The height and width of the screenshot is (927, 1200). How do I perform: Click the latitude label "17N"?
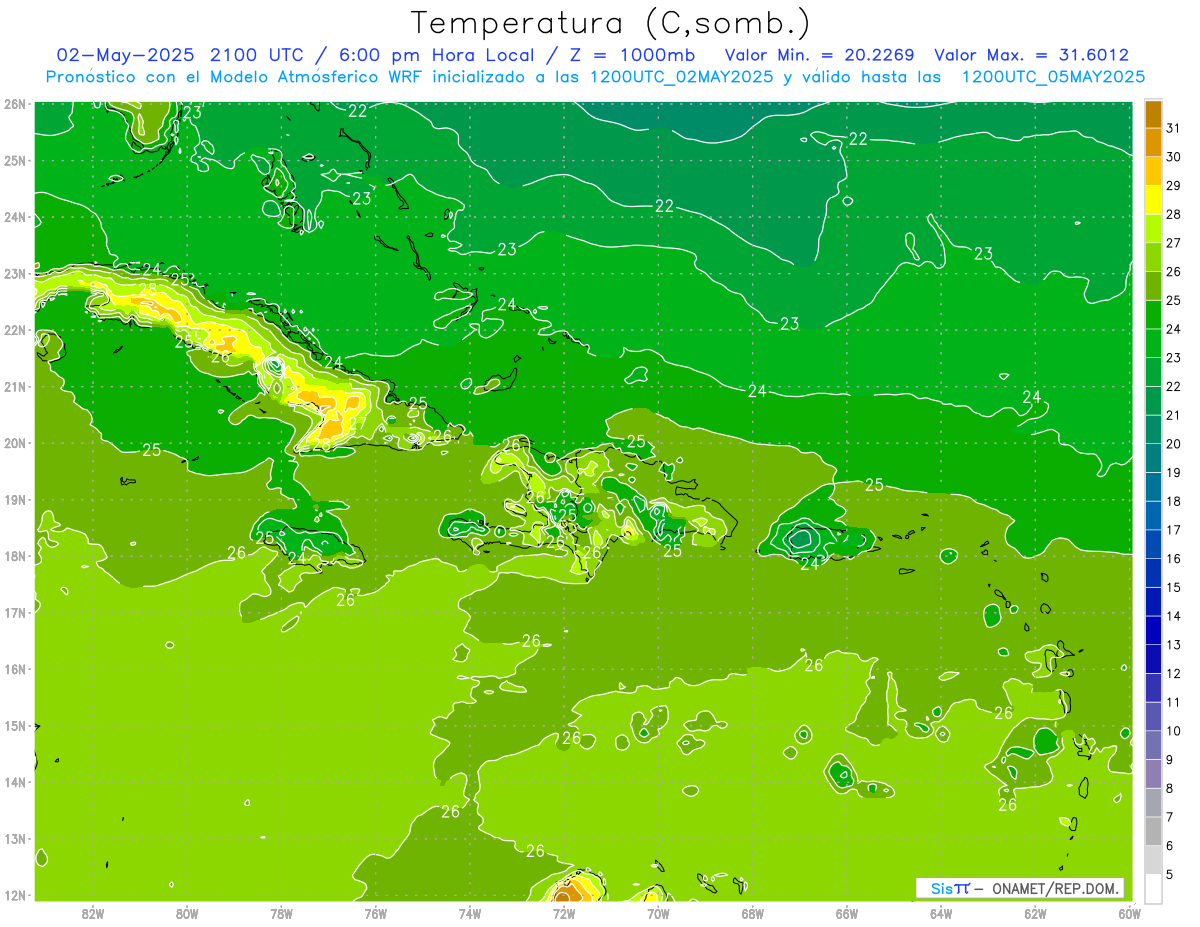[x=15, y=612]
